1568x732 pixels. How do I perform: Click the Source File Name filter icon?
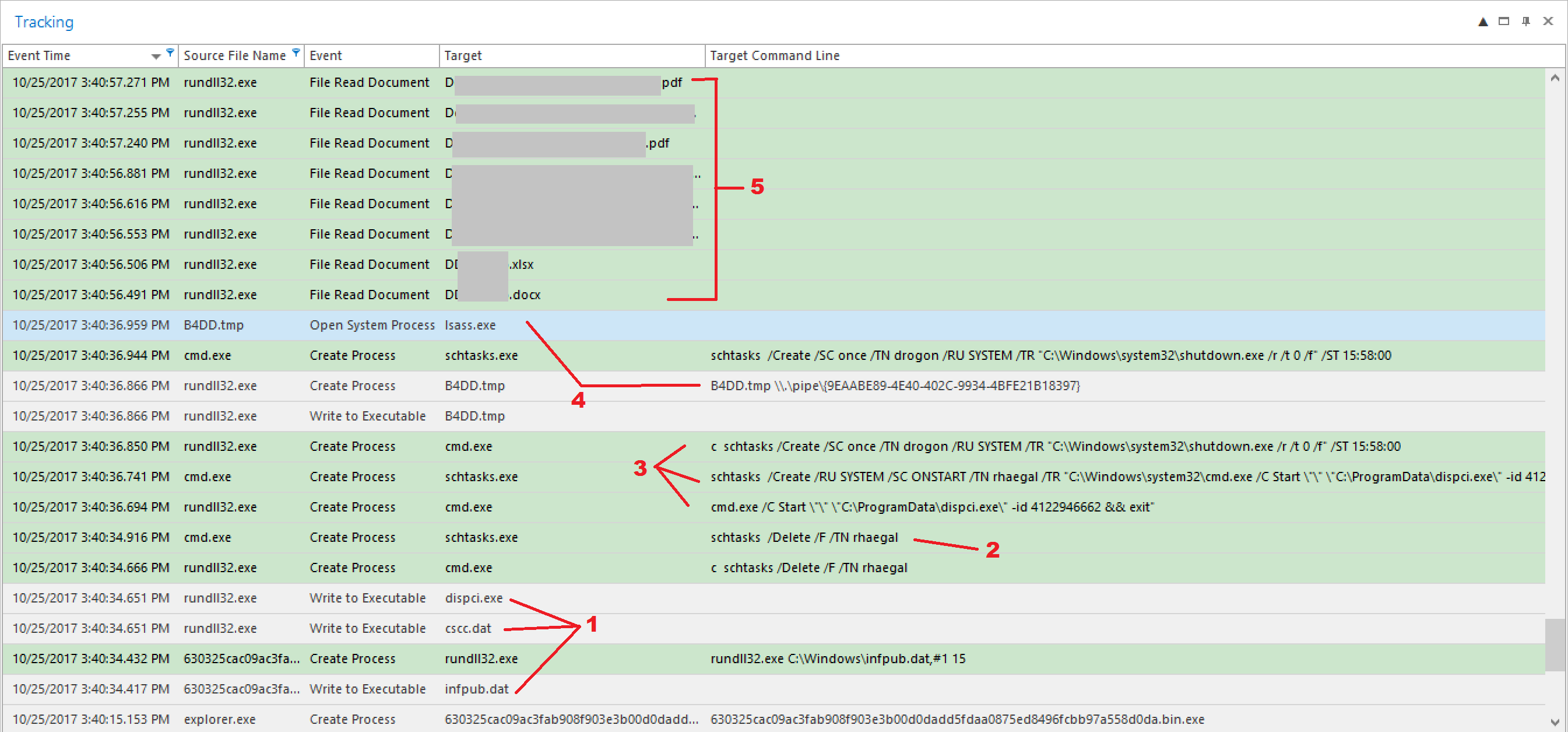point(296,52)
